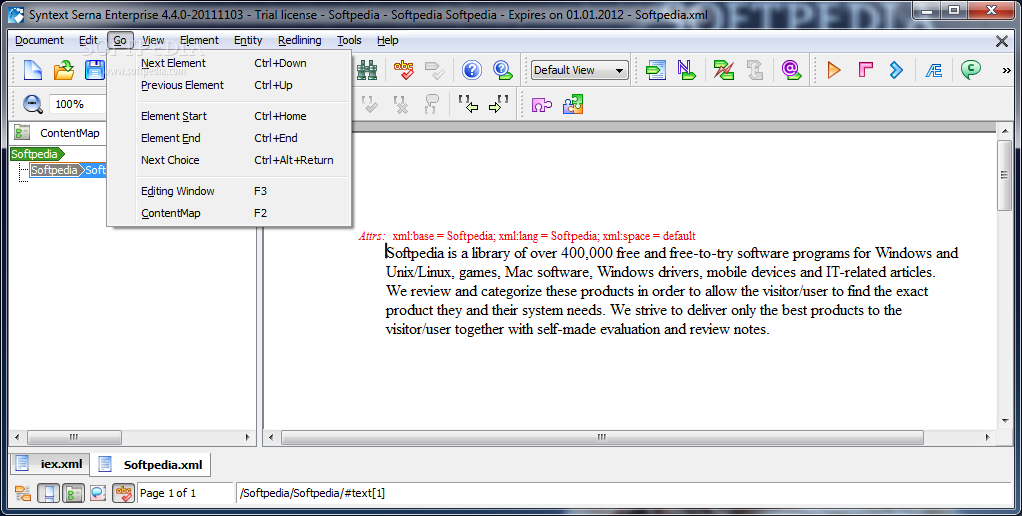
Task: Click the red Attrs attributes line
Action: (527, 236)
